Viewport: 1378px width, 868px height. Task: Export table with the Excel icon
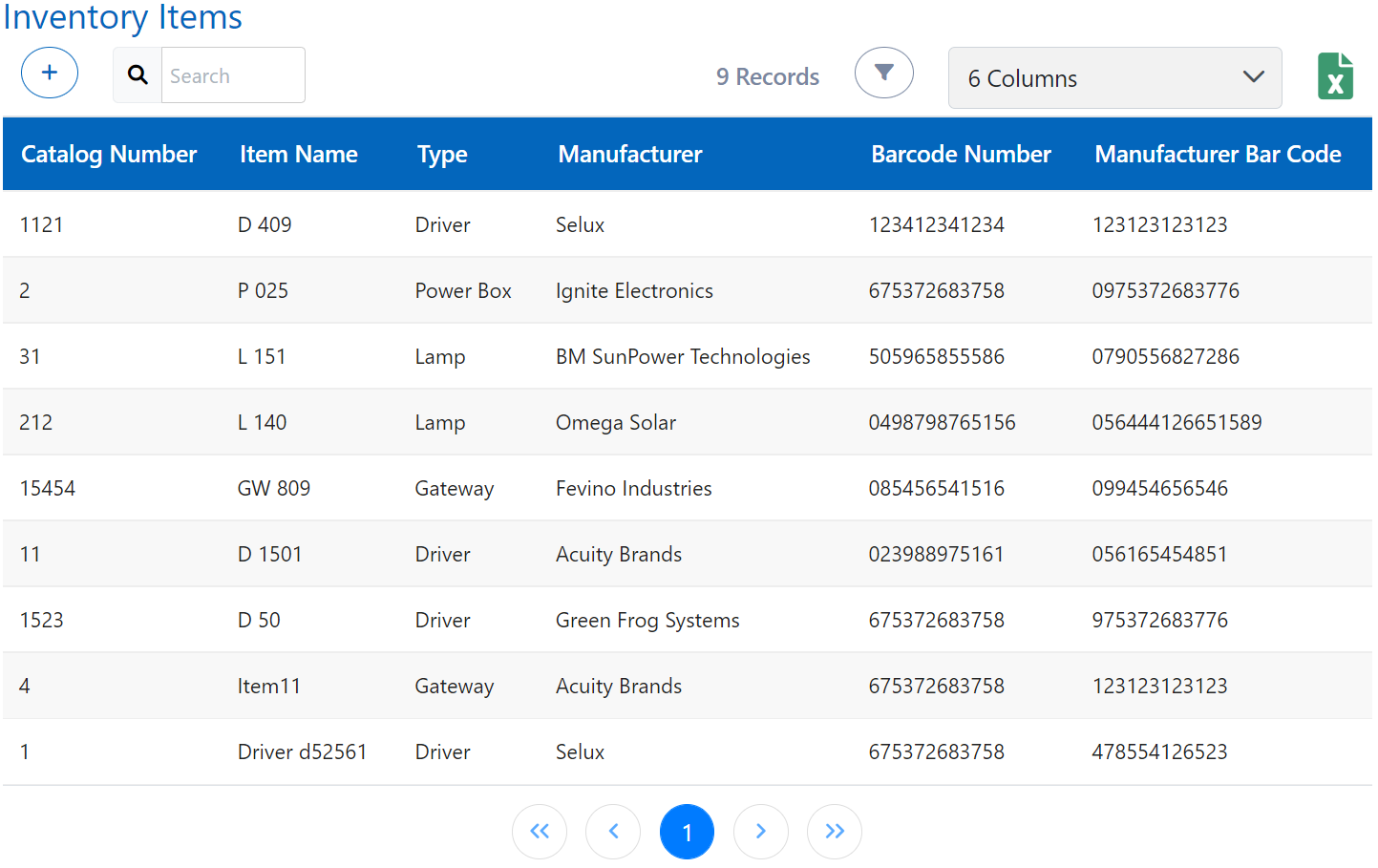click(x=1335, y=76)
